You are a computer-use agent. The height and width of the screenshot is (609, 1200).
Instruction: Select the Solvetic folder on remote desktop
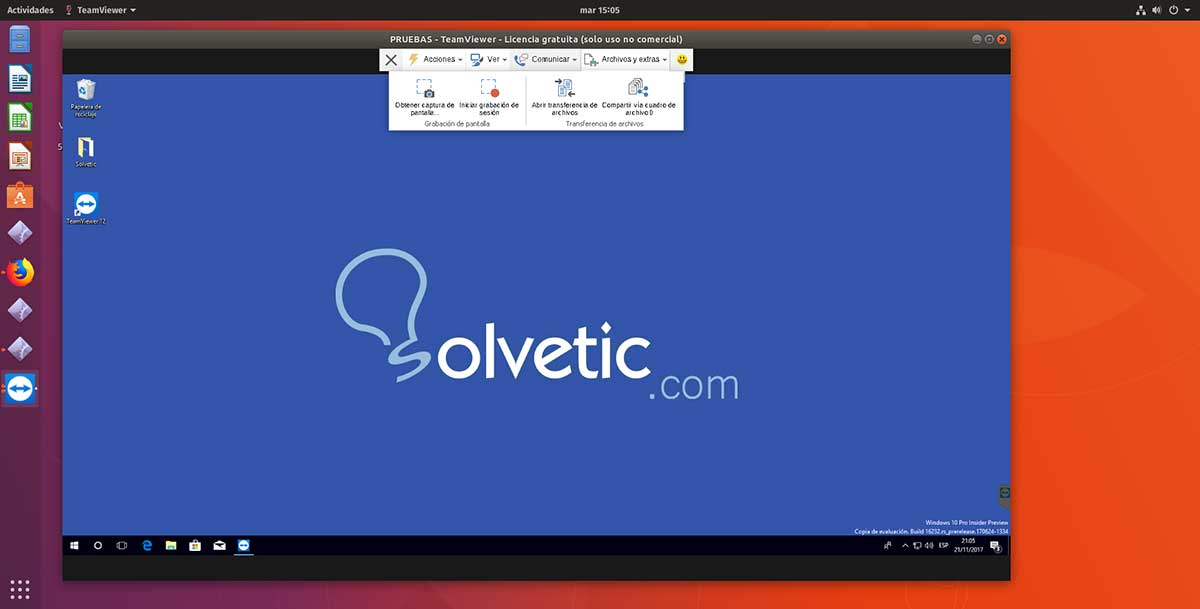click(x=86, y=152)
